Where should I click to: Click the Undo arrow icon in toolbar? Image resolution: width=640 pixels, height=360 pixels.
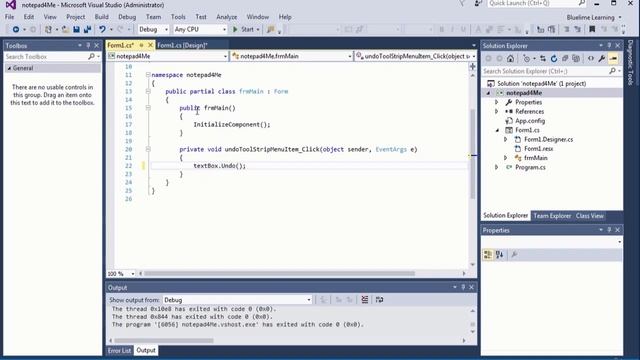point(102,29)
